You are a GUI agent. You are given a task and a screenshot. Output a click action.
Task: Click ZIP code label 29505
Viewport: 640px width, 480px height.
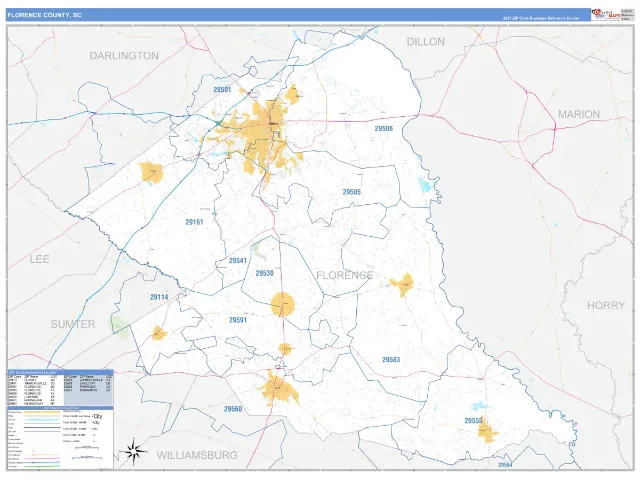point(351,192)
